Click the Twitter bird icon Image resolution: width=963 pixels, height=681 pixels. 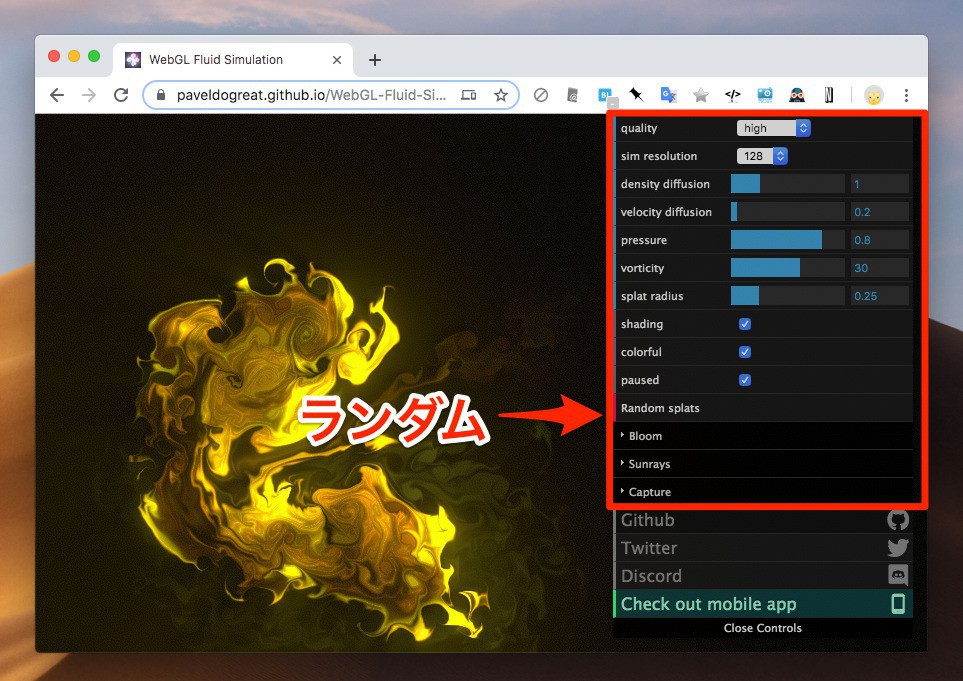click(897, 548)
